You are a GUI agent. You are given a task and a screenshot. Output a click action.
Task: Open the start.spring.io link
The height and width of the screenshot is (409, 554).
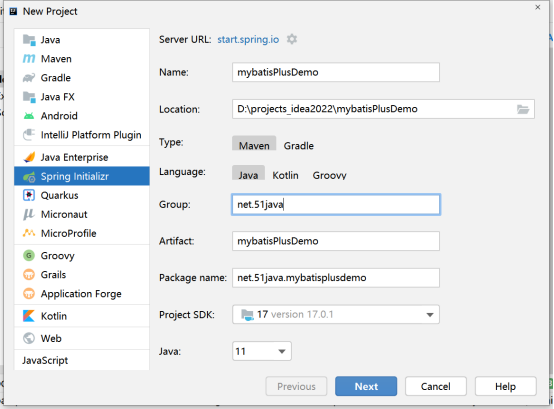[248, 39]
